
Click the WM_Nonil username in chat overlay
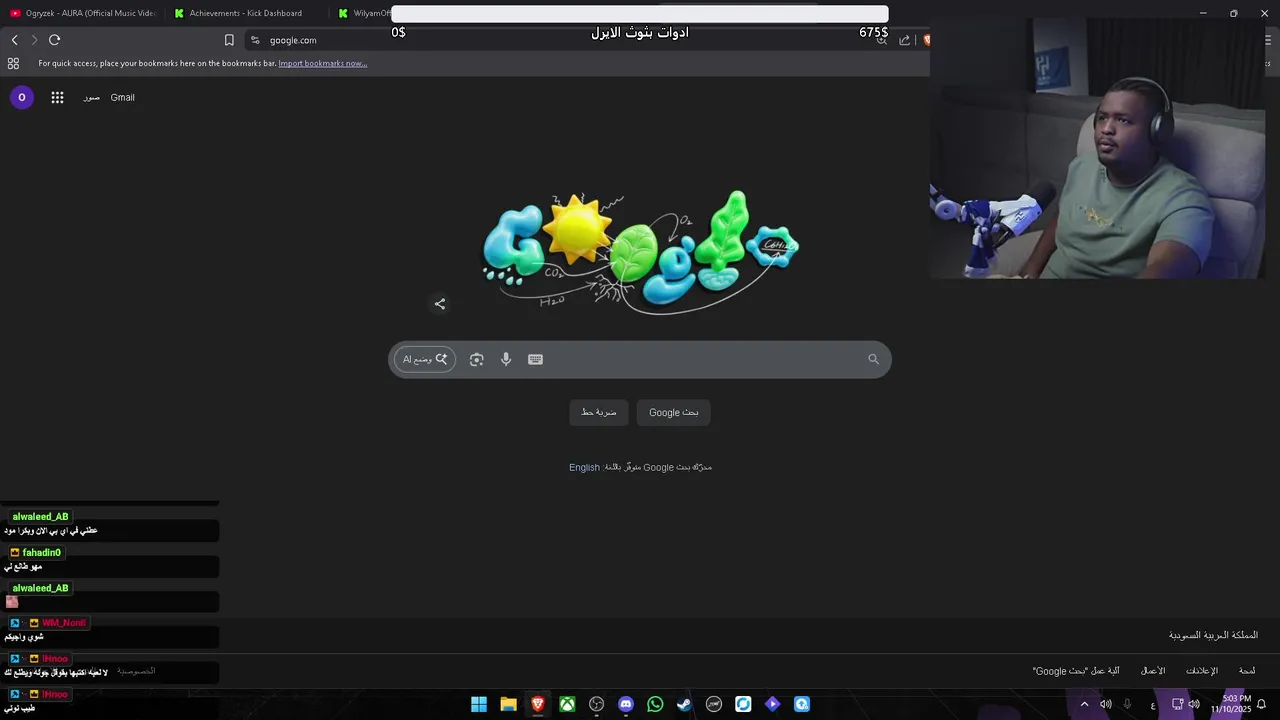[63, 623]
